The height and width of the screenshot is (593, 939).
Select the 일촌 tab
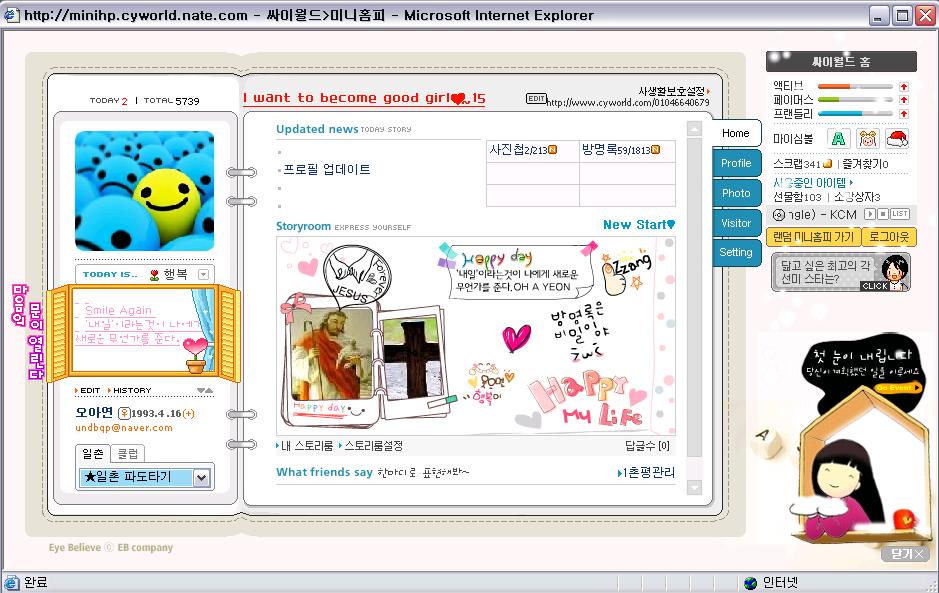93,453
